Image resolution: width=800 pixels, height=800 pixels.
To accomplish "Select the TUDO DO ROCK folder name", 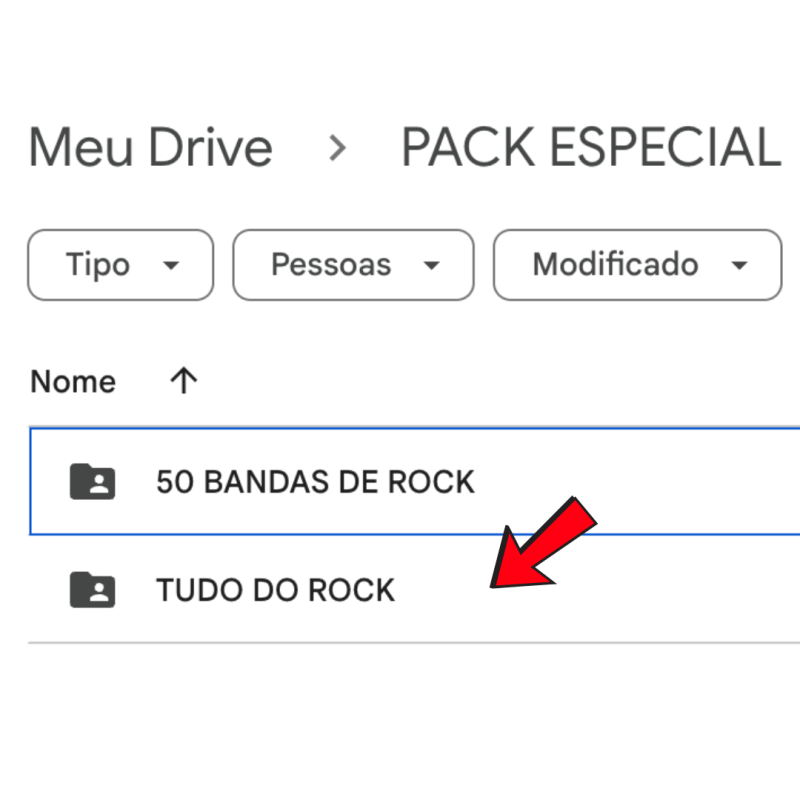I will click(x=275, y=590).
